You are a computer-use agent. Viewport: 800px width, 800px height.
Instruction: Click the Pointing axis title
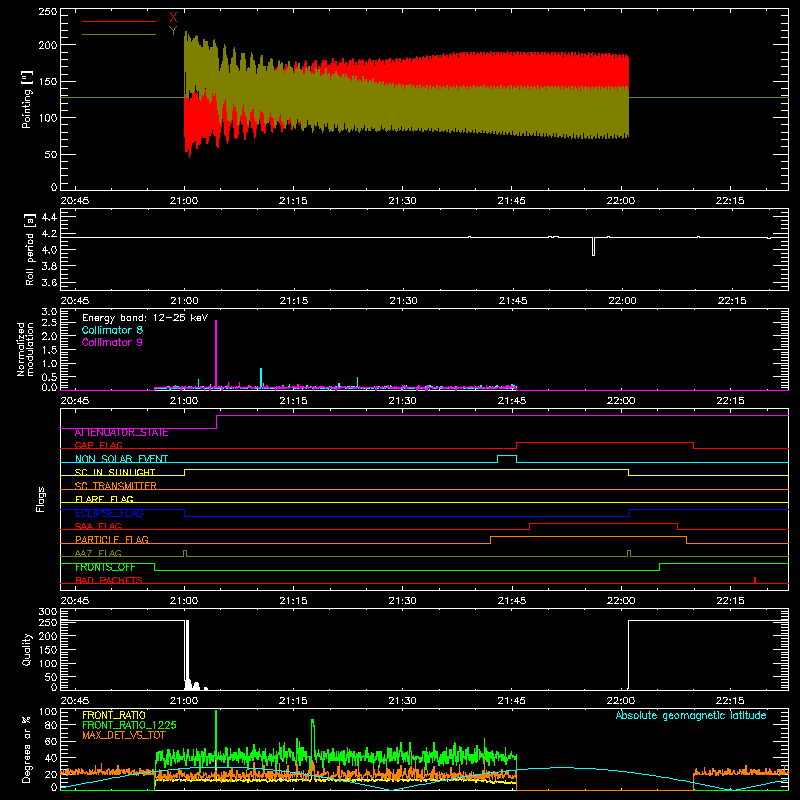coord(27,100)
